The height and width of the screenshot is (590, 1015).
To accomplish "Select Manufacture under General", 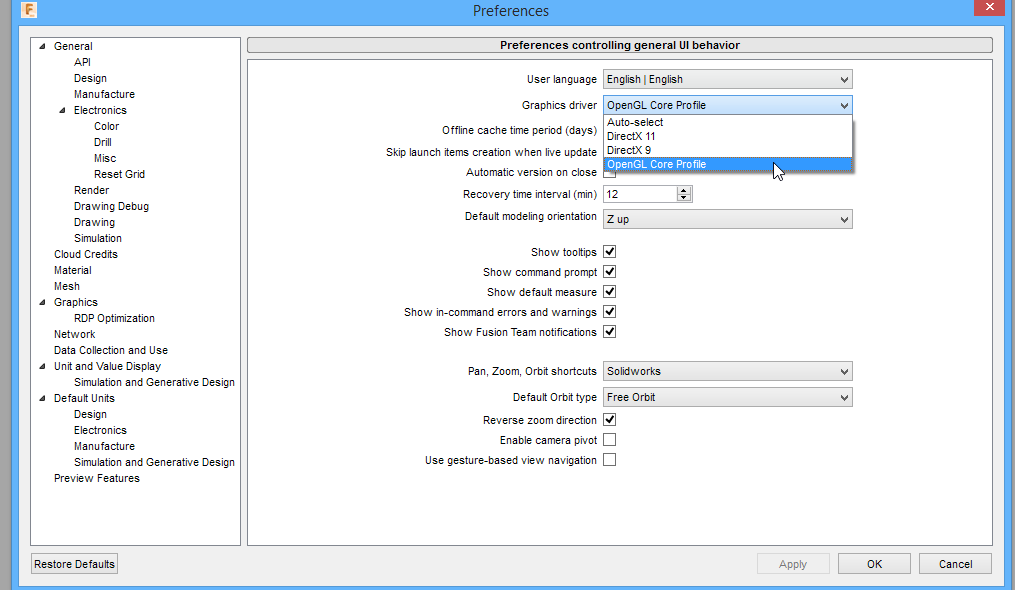I will click(x=104, y=94).
